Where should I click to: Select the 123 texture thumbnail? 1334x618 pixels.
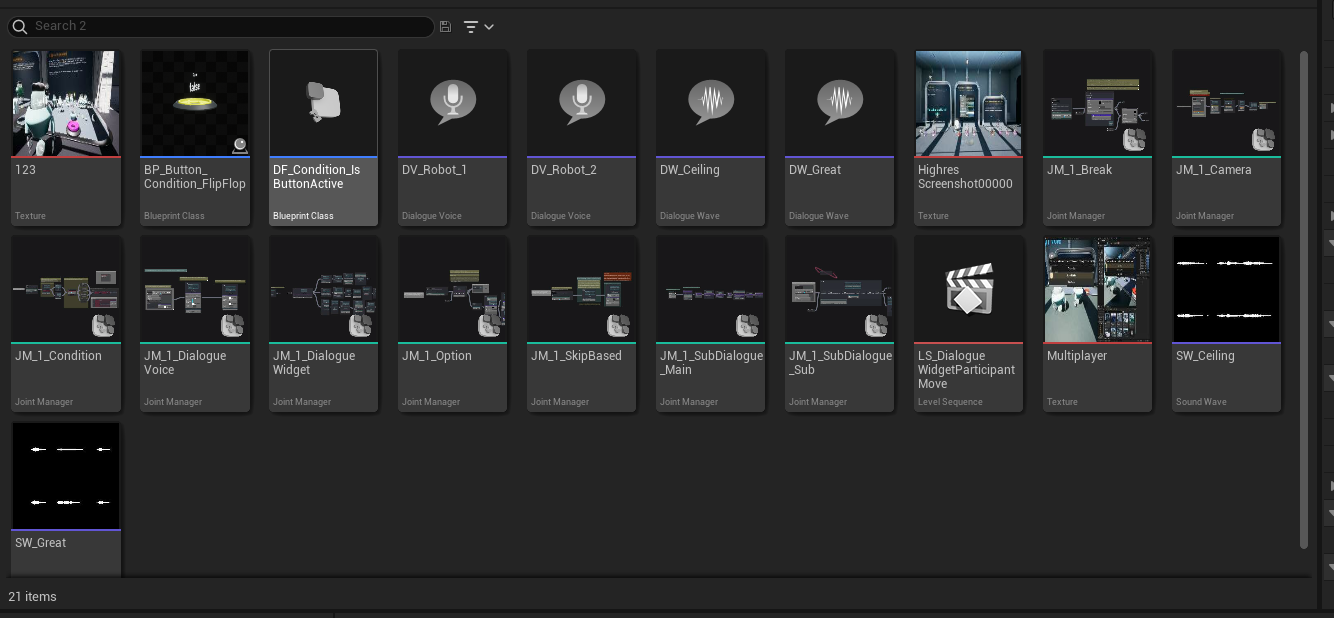click(66, 104)
